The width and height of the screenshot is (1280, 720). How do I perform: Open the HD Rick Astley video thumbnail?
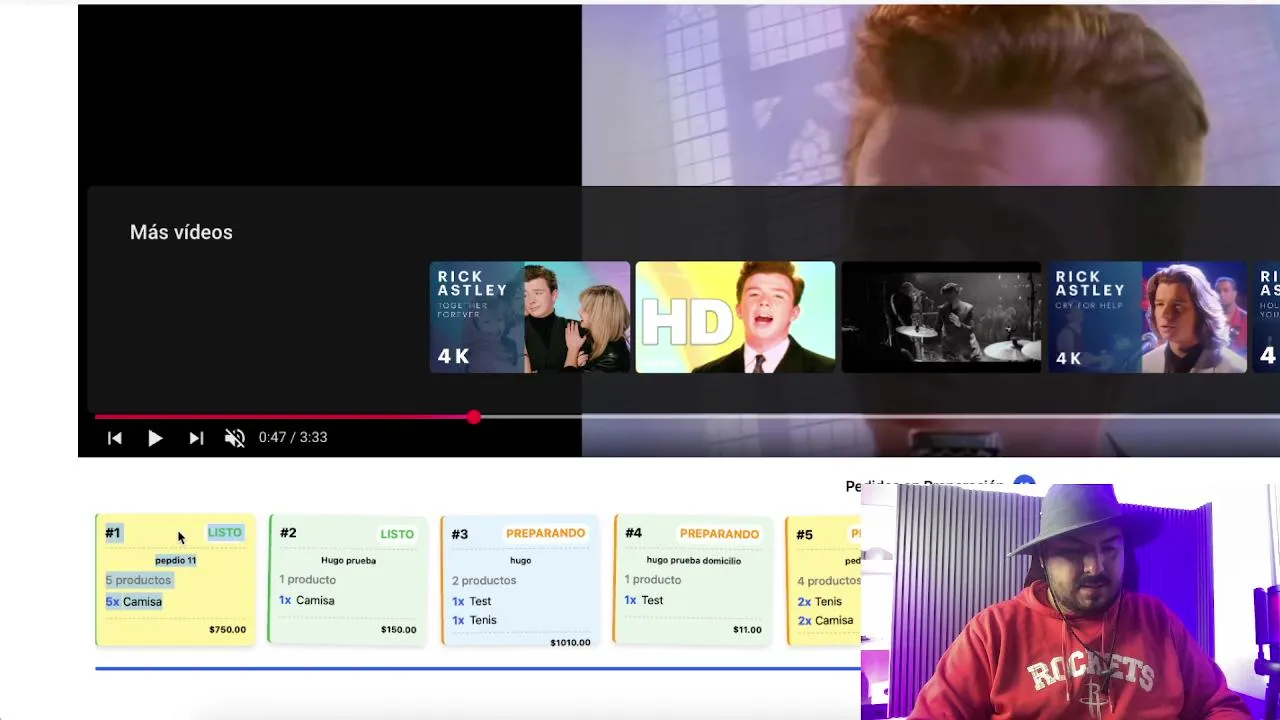pos(735,317)
